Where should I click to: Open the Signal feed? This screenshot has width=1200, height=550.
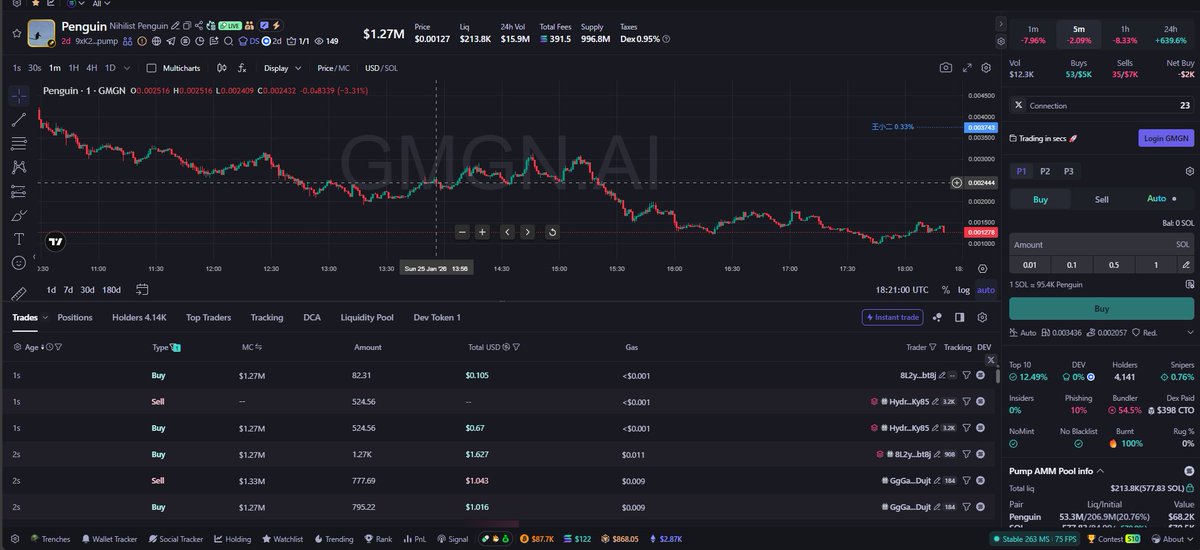tap(453, 539)
